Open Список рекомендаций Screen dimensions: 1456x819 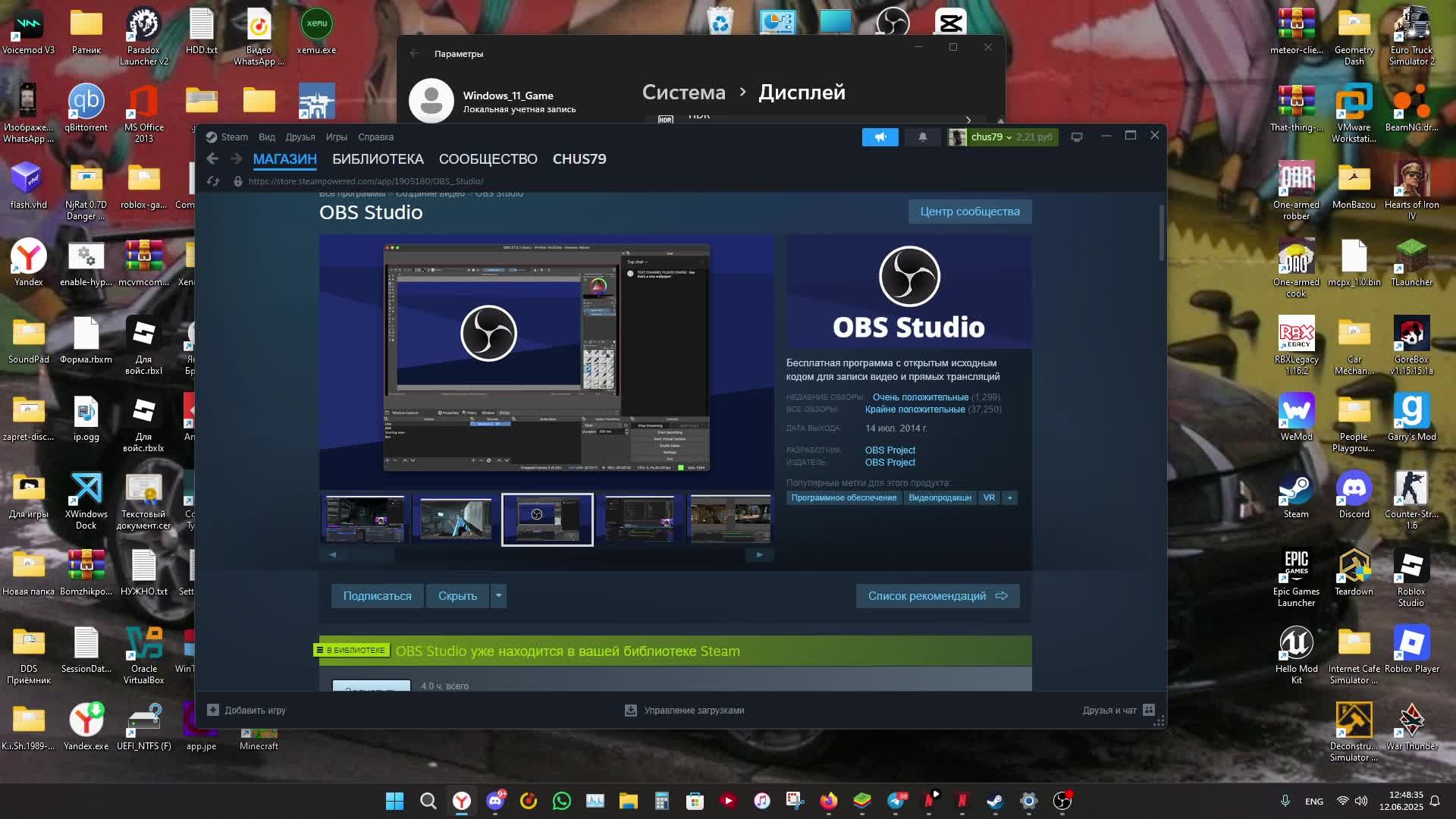point(937,596)
